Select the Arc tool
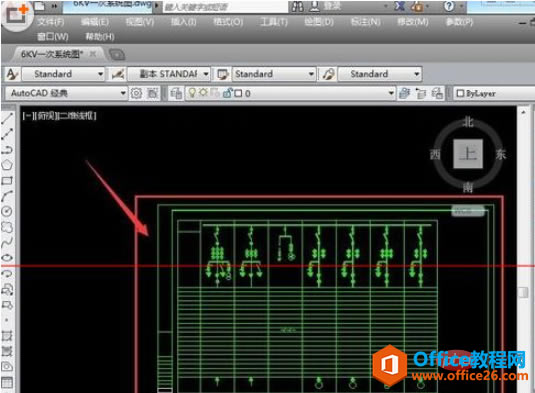 point(7,196)
